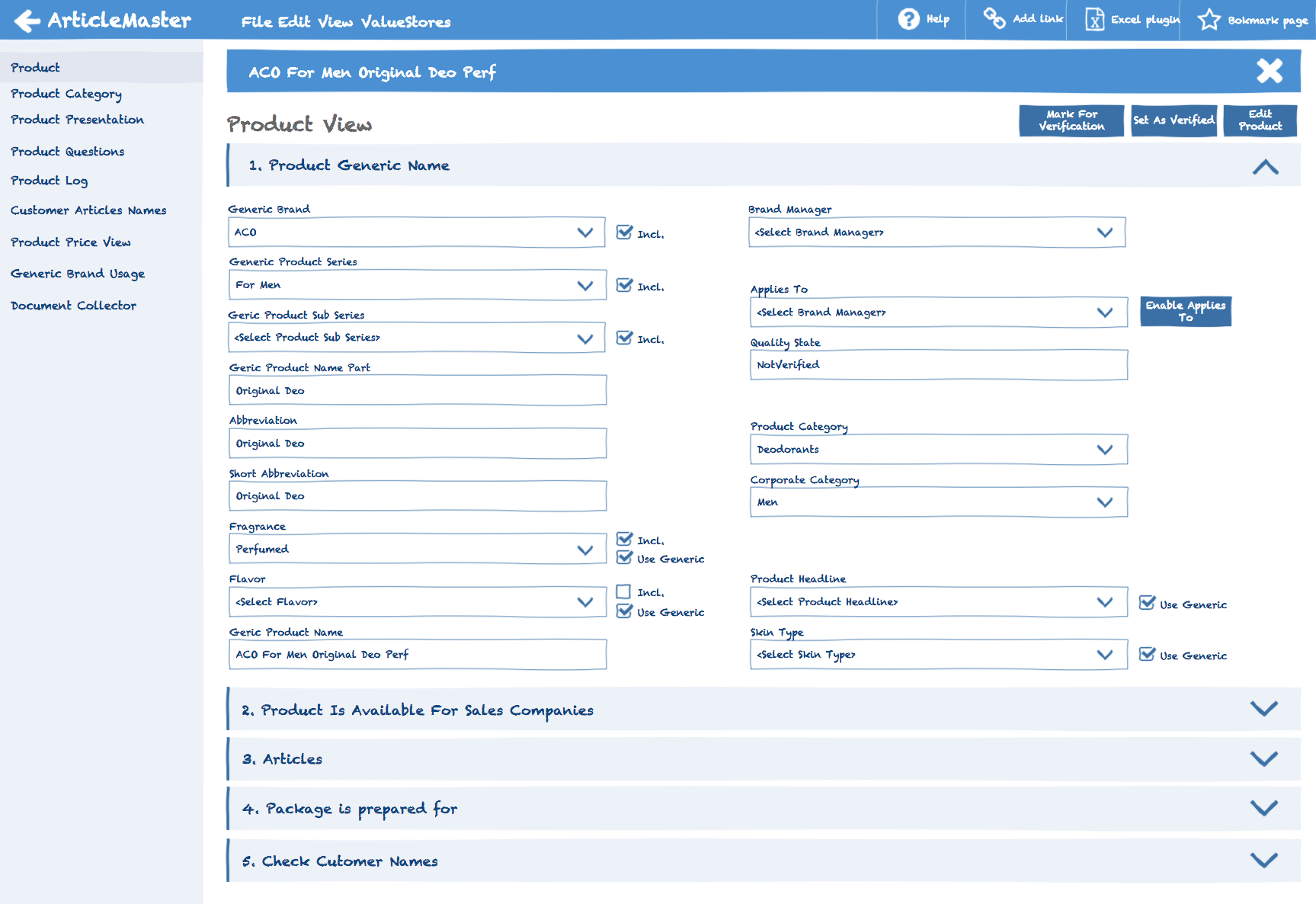Toggle Incl. checkbox for Generic Product Series
Viewport: 1316px width, 904px height.
tap(624, 284)
